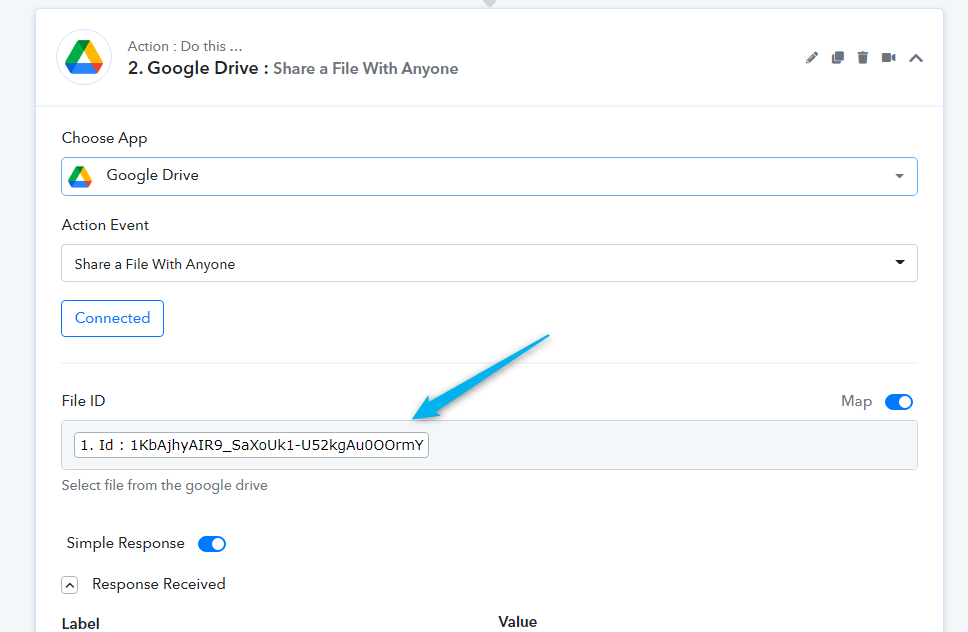968x632 pixels.
Task: Collapse the Response Received section
Action: coord(70,584)
